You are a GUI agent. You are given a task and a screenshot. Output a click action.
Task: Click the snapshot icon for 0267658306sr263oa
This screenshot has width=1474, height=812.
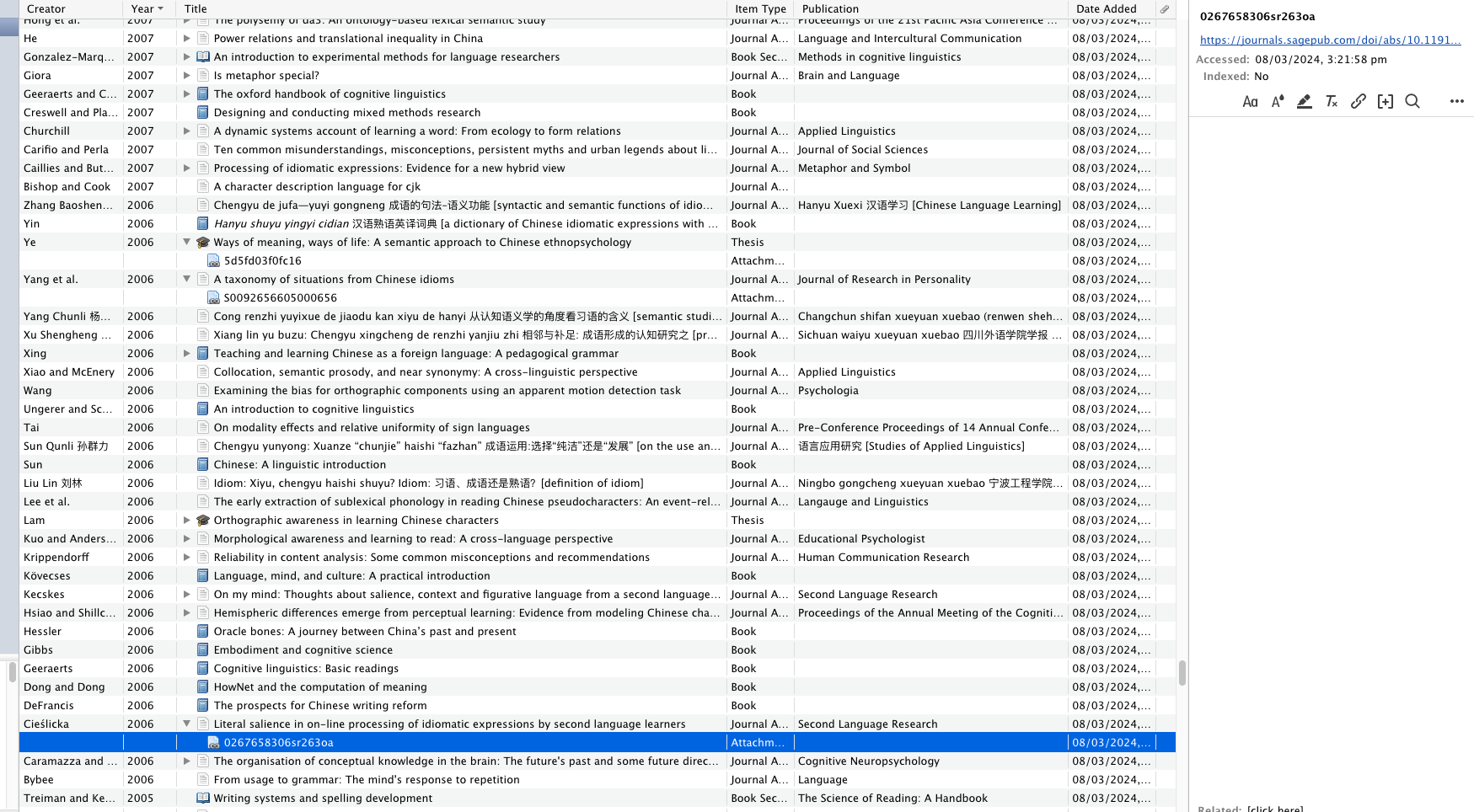click(213, 743)
